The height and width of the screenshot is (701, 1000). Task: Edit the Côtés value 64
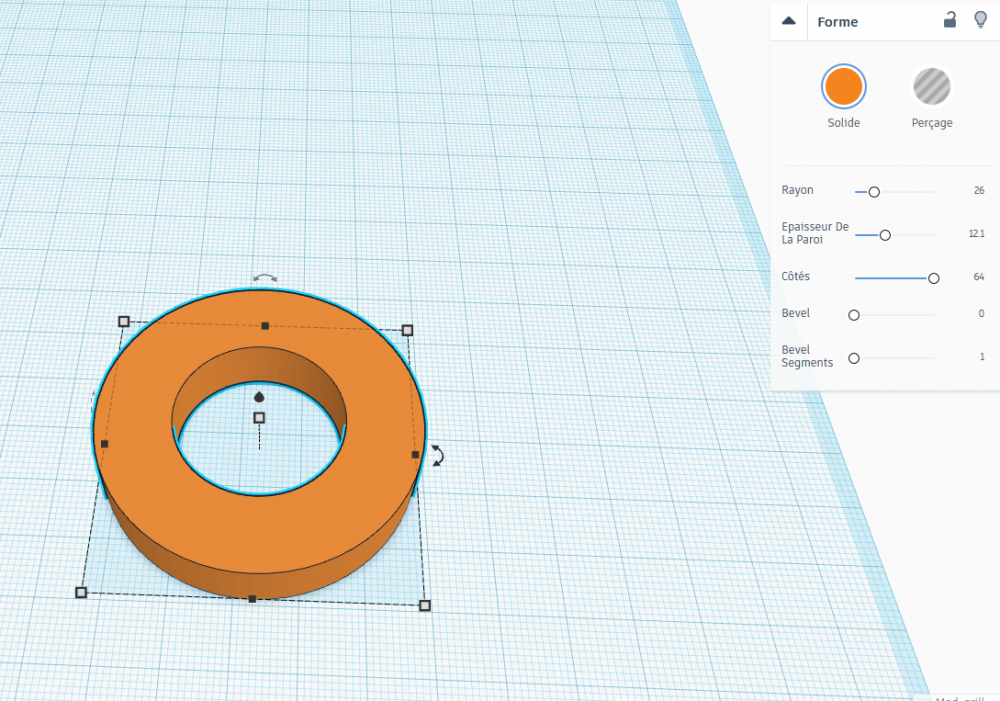click(979, 276)
